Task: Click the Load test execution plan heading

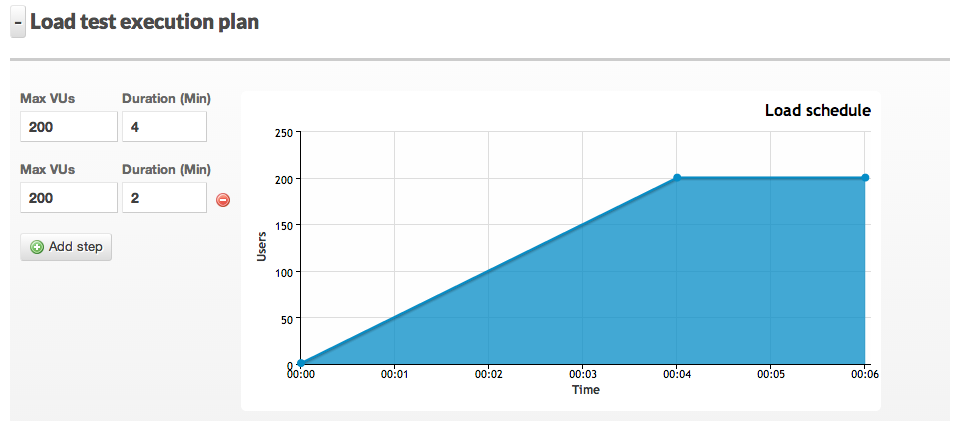Action: tap(144, 22)
